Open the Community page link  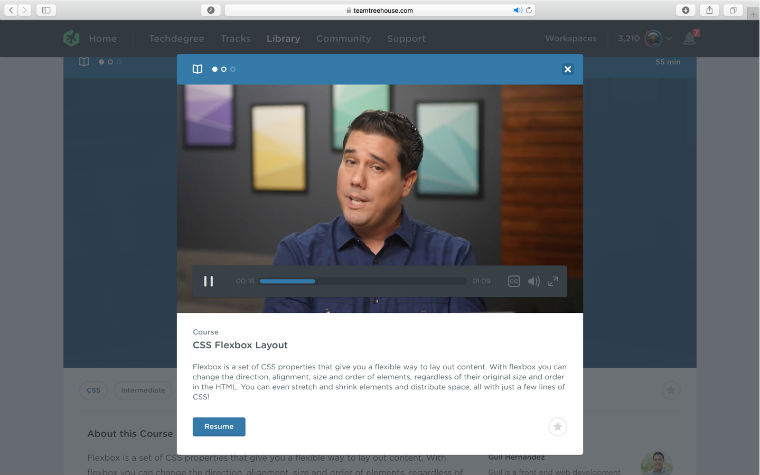click(x=343, y=39)
